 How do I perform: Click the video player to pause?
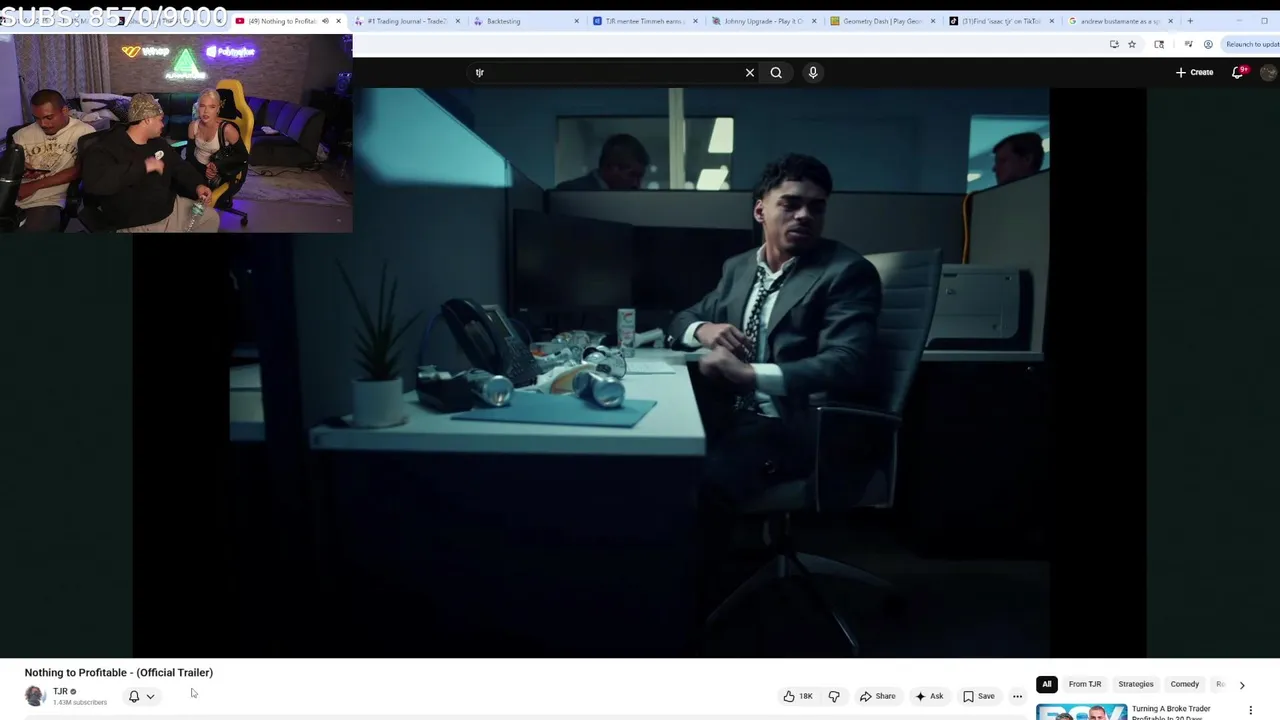[640, 372]
